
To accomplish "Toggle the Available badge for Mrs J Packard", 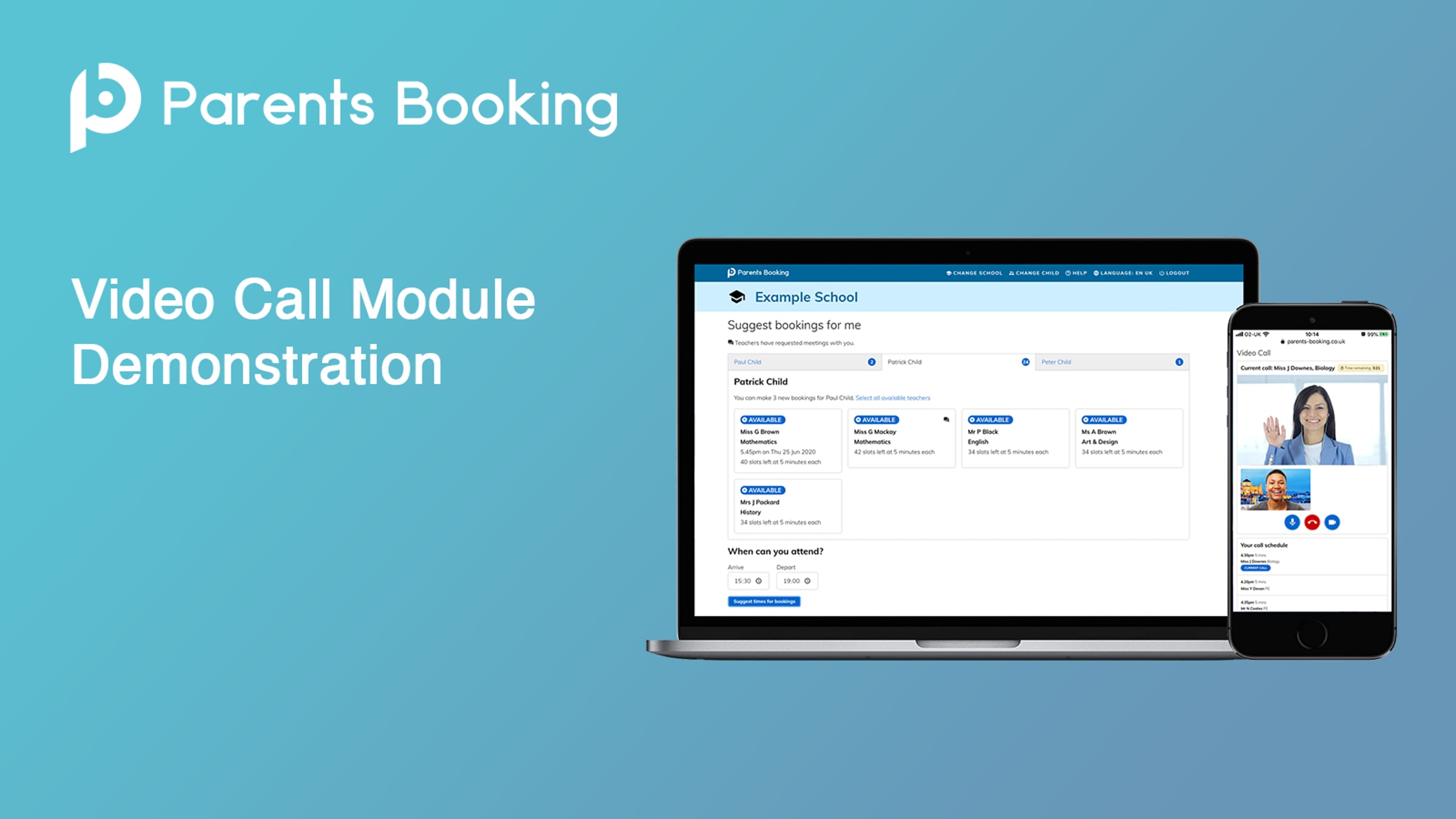I will 763,490.
